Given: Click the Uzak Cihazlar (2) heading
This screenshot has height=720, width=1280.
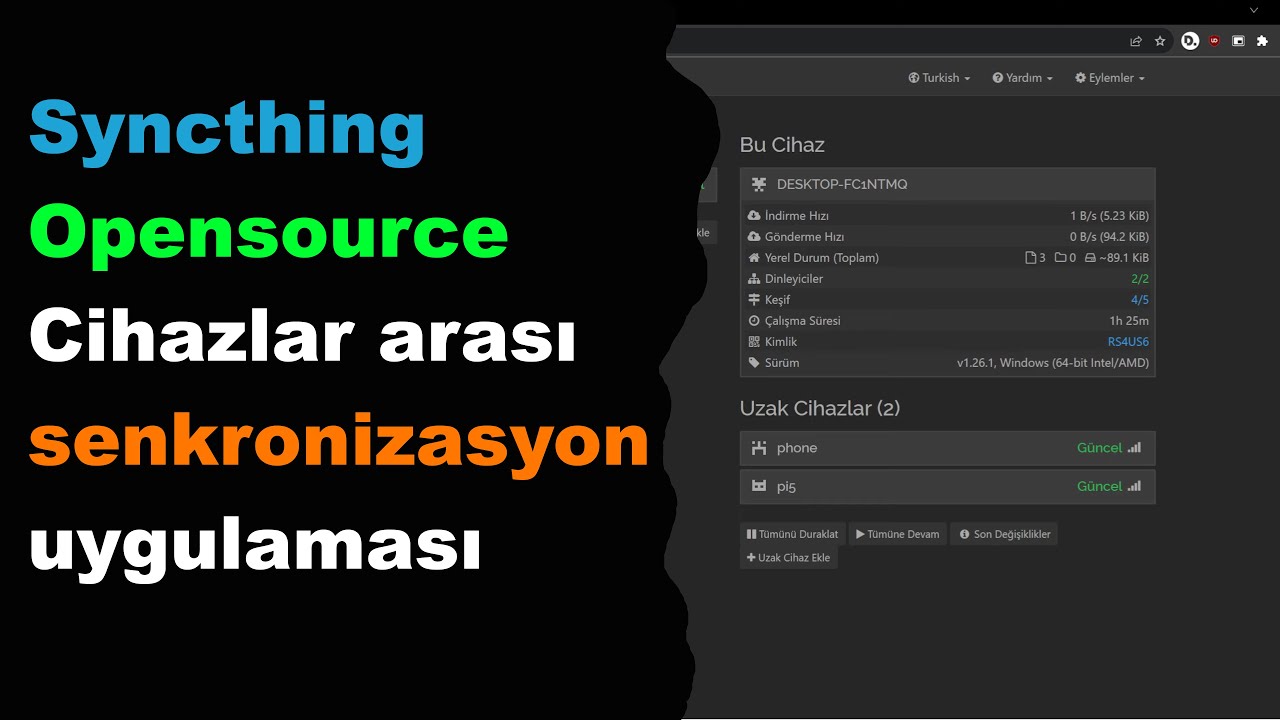Looking at the screenshot, I should tap(820, 408).
